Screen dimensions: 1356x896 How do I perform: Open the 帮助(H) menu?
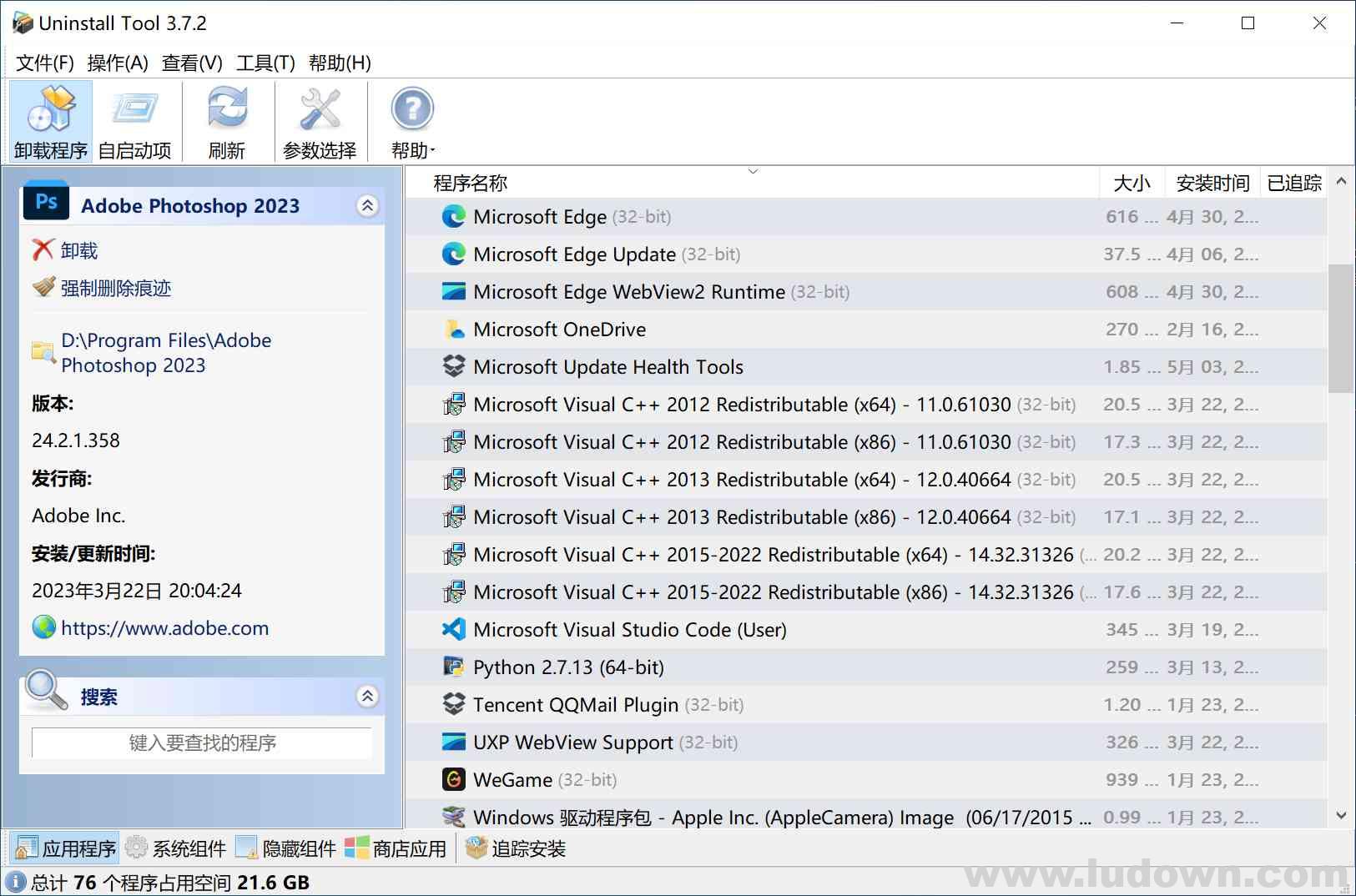point(340,63)
